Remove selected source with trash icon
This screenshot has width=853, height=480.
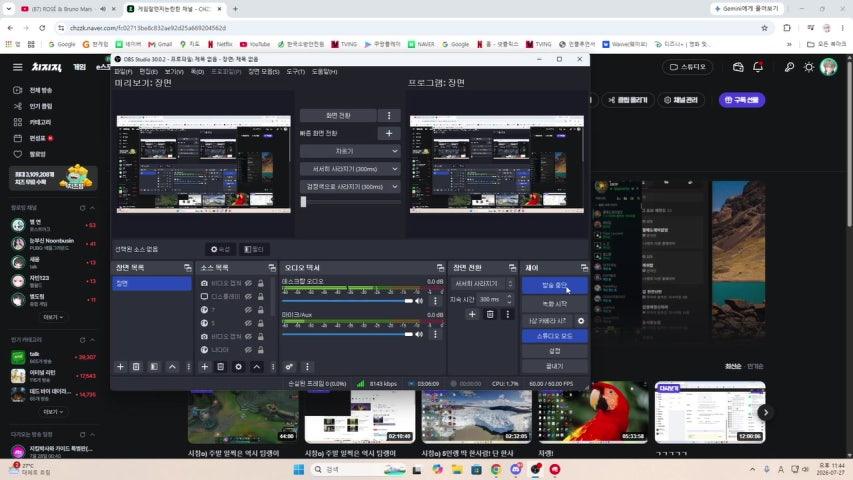[x=220, y=367]
